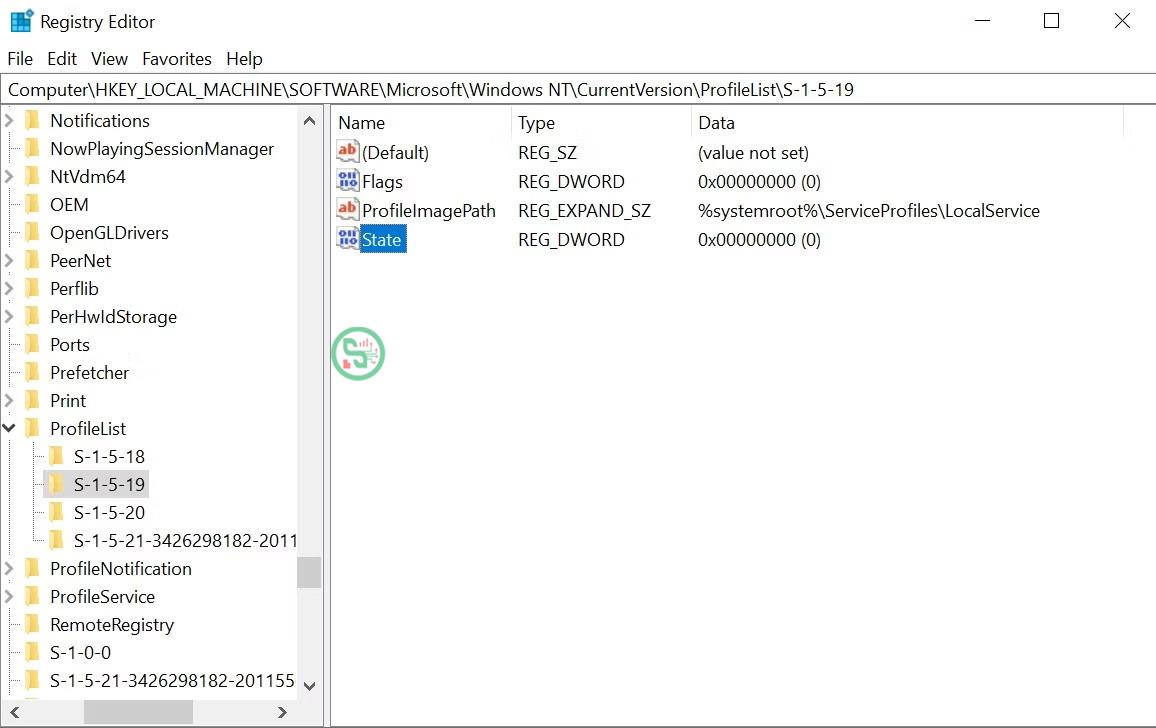Expand the Print key

tap(9, 401)
